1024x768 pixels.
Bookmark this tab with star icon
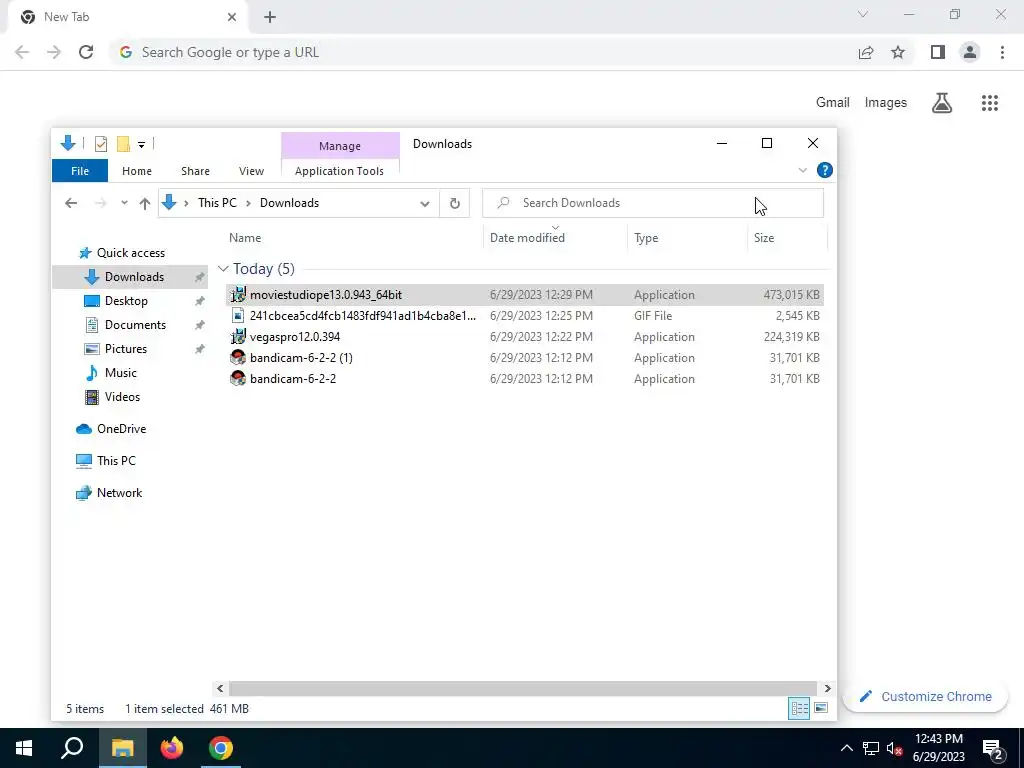pyautogui.click(x=898, y=52)
